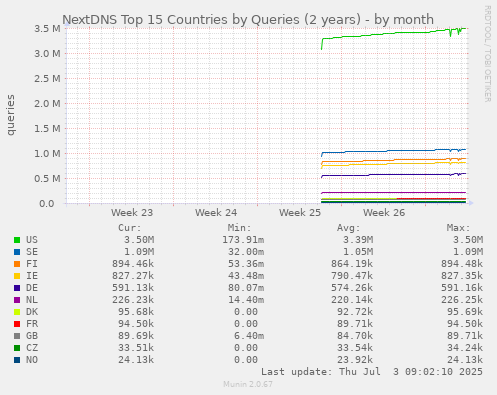Click the 'Week 25' axis label
Viewport: 497px width, 395px height.
coord(300,213)
